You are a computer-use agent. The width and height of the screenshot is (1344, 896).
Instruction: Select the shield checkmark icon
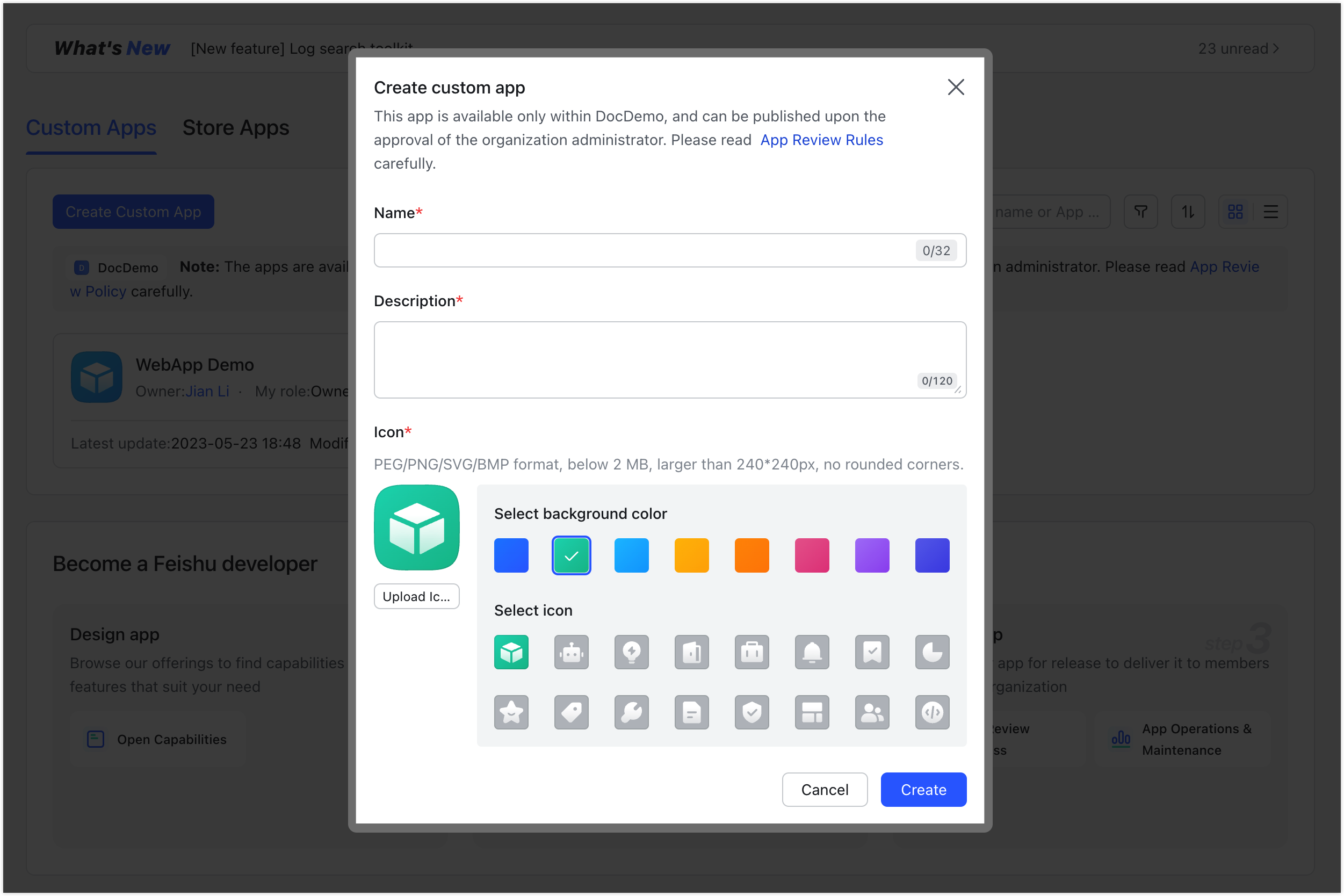point(752,712)
